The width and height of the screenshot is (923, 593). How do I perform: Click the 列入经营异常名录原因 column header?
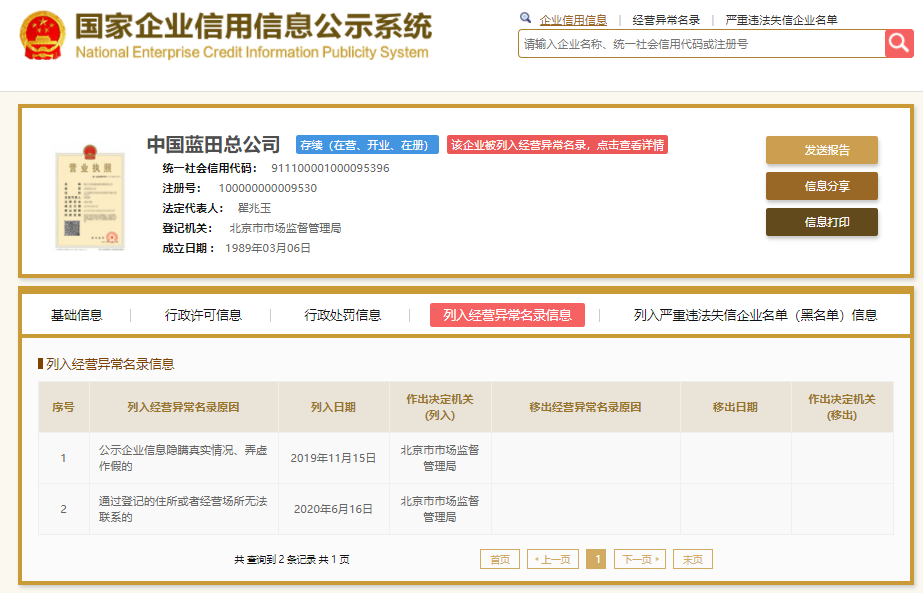pyautogui.click(x=183, y=408)
